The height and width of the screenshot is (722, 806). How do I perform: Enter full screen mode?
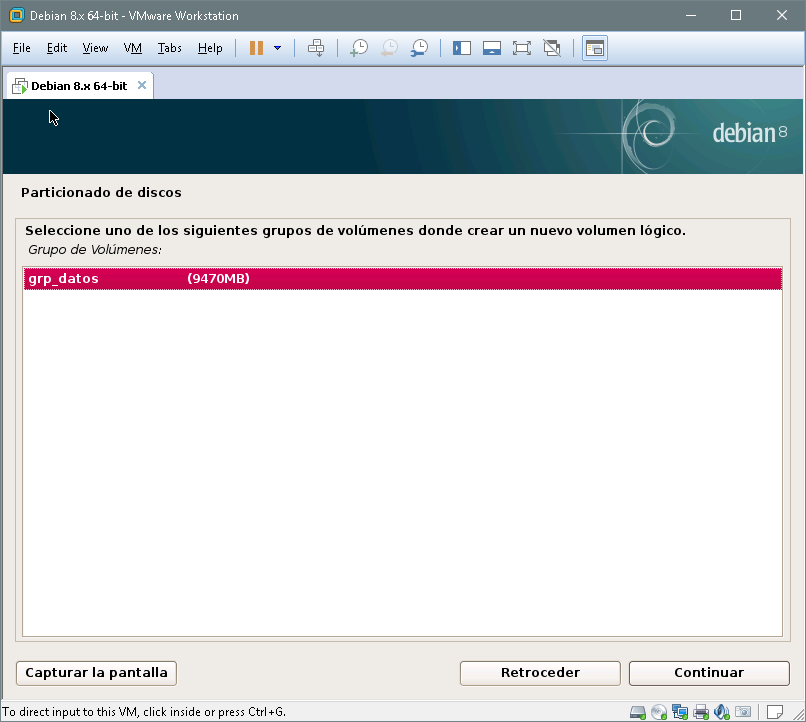[521, 48]
